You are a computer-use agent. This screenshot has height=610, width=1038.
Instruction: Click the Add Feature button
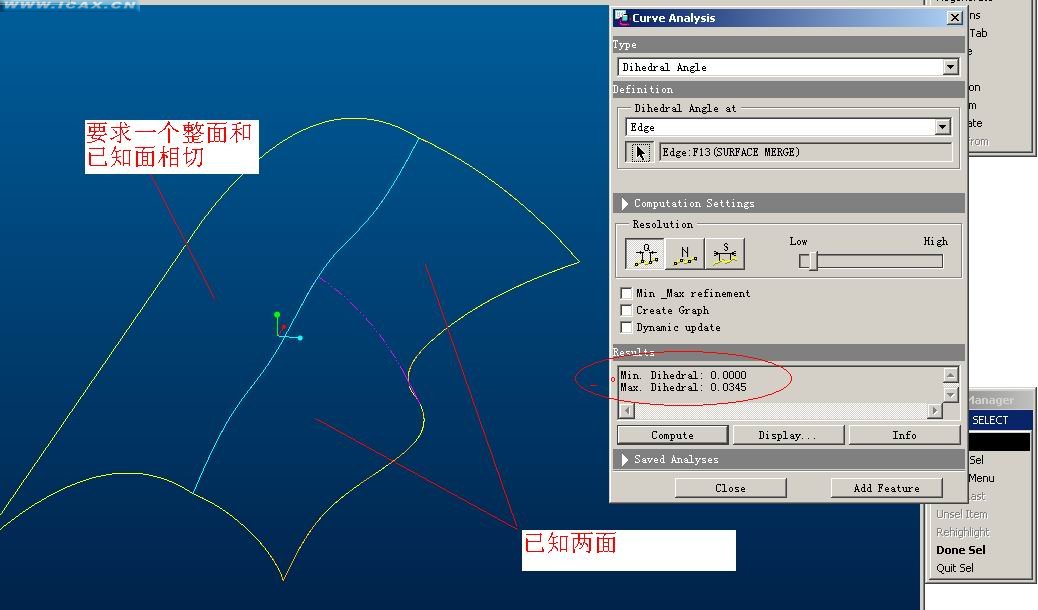[886, 488]
